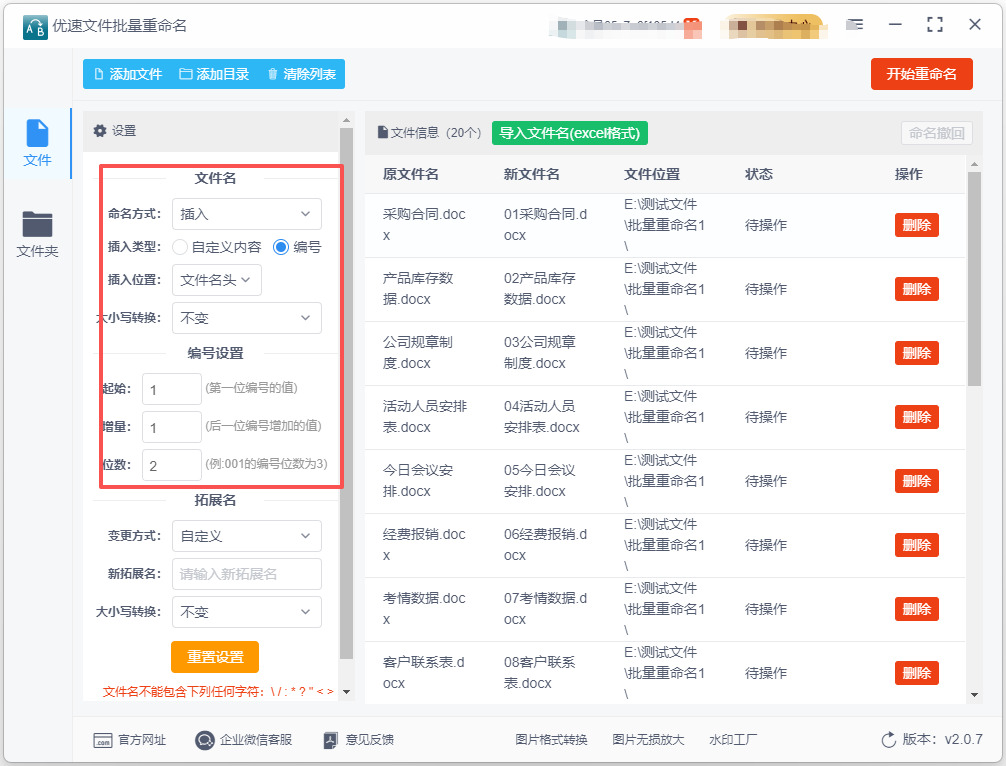
Task: Click the settings gear icon beside 设置
Action: tap(99, 131)
